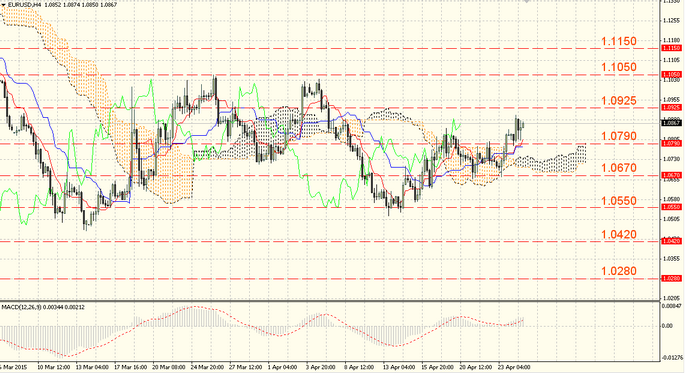Click the triangle icon beside EURUSD,H4 title
Image resolution: width=685 pixels, height=373 pixels.
tap(3, 5)
